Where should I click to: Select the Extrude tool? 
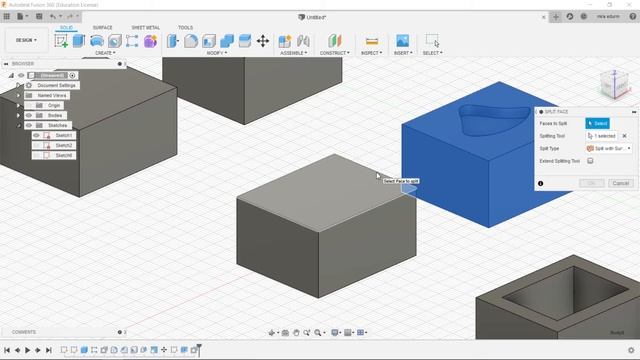point(79,41)
